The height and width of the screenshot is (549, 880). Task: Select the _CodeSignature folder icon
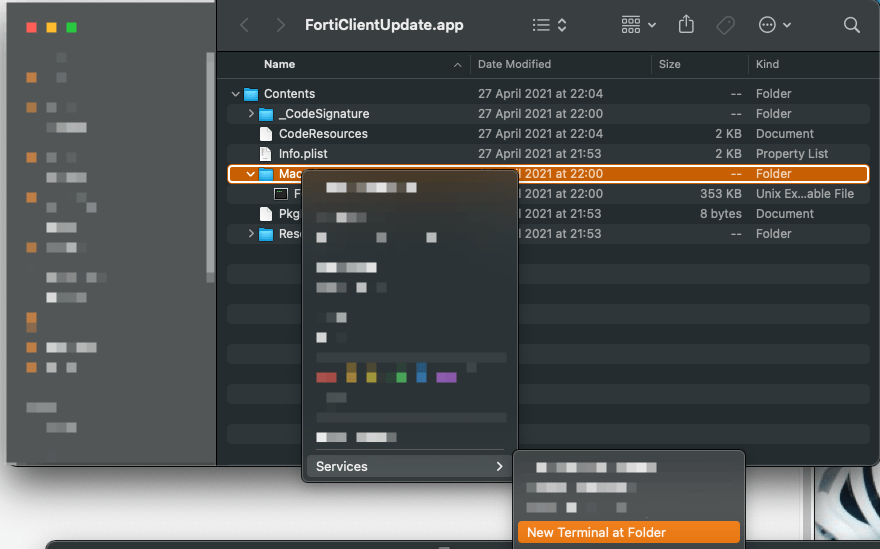click(x=266, y=114)
